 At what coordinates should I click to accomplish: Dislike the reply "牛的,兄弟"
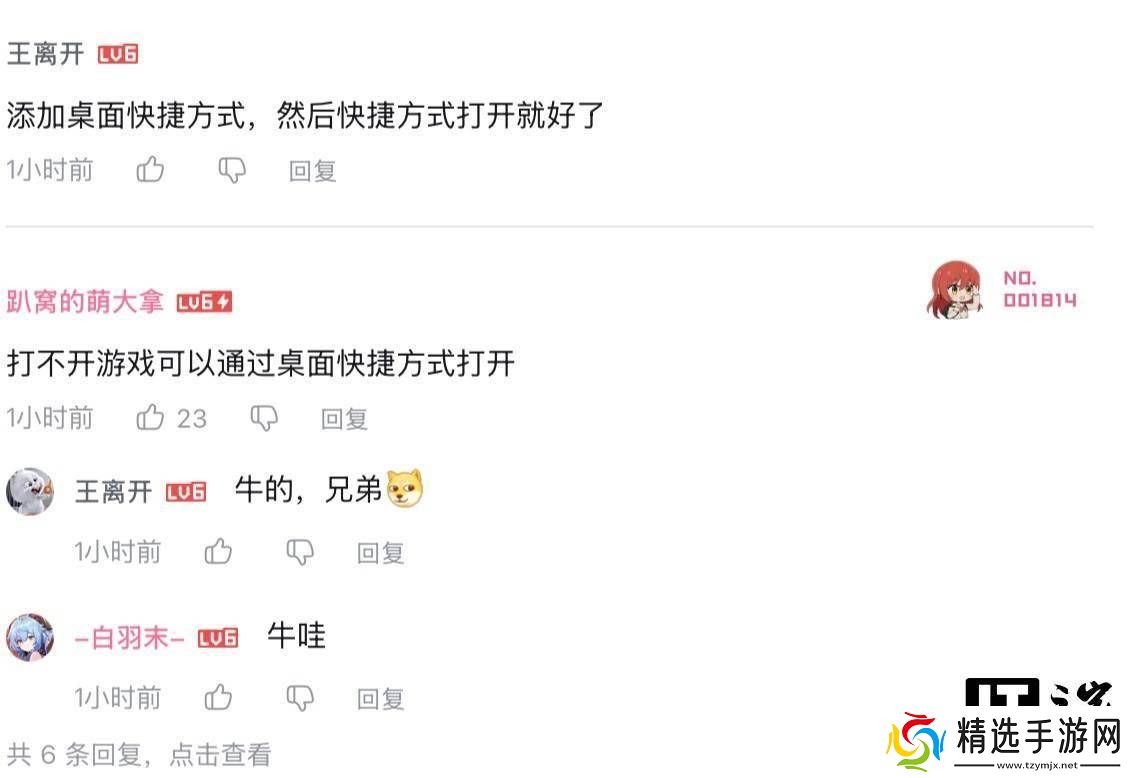click(x=300, y=552)
